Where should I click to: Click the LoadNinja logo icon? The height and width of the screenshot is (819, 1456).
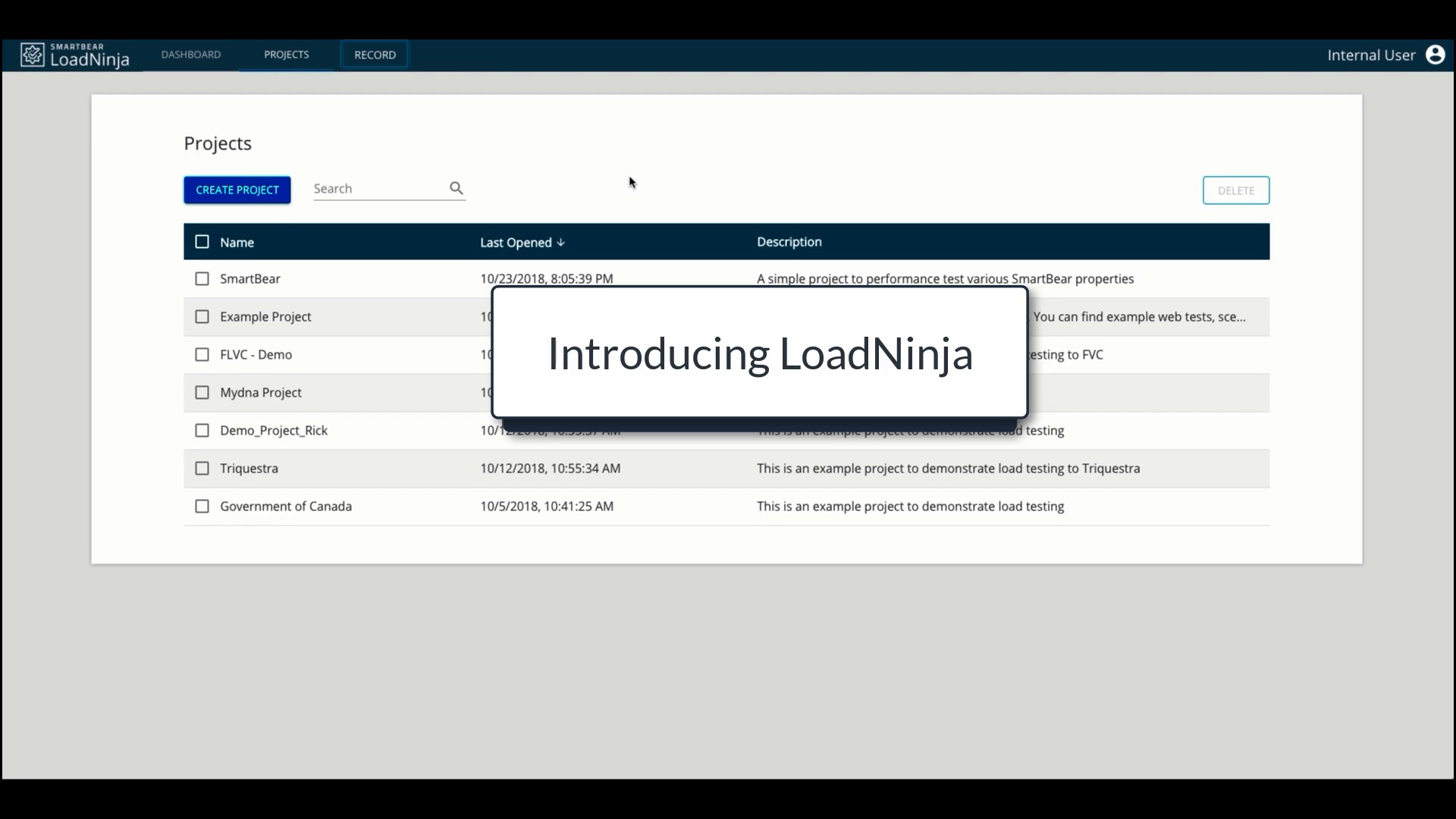click(x=32, y=55)
